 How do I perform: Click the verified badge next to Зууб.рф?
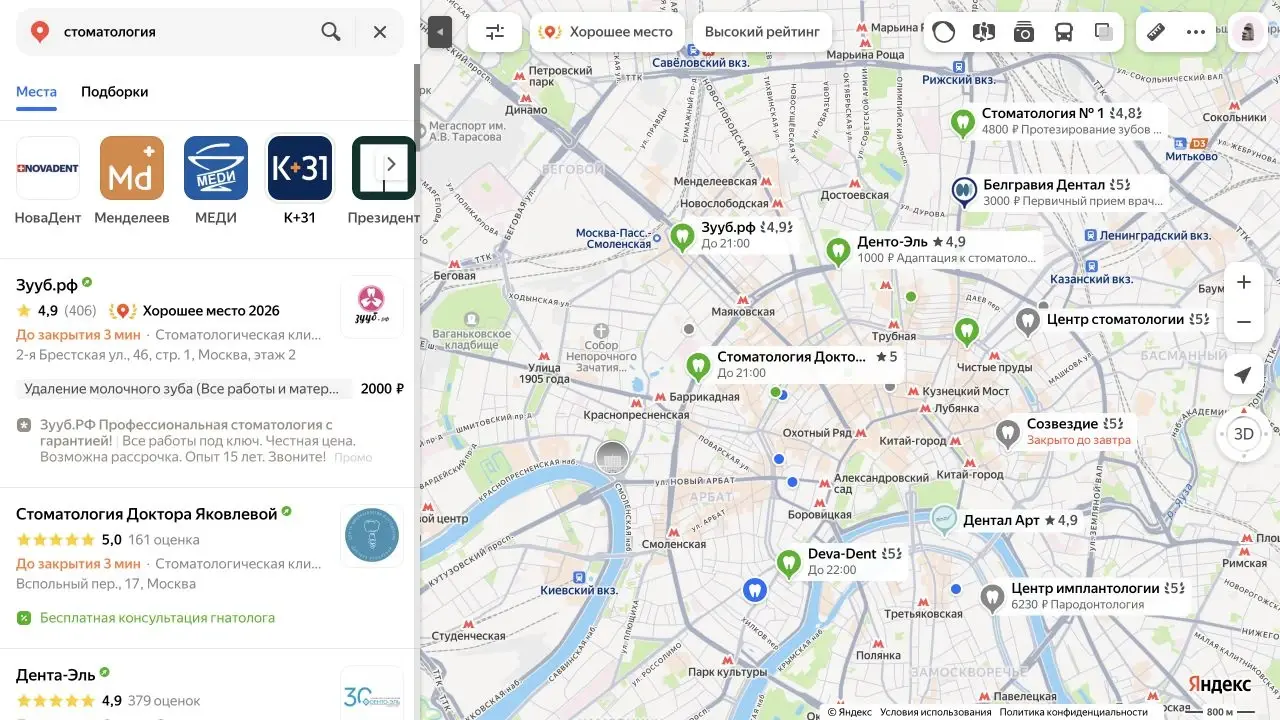pos(87,283)
